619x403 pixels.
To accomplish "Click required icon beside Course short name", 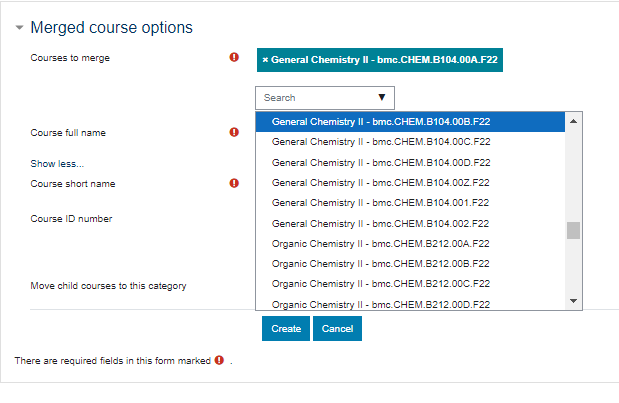I will pos(234,183).
